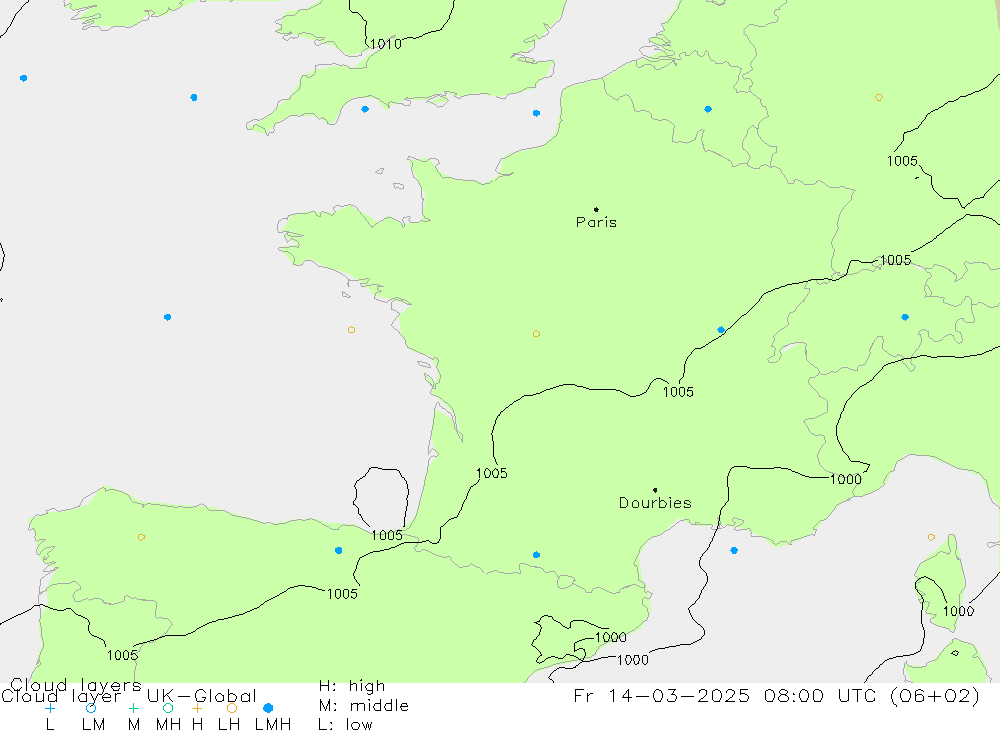Click the blue dot in northern Spain
Screen dimensions: 1000x733
339,551
